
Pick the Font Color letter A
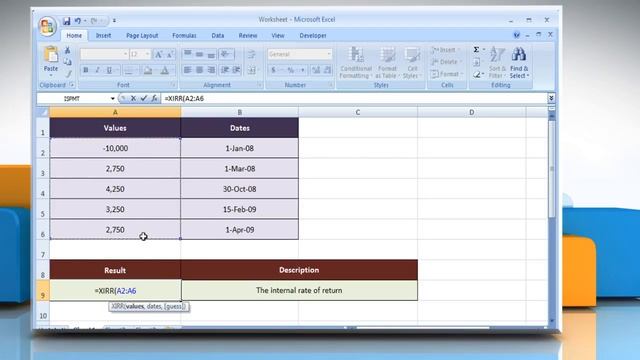tap(164, 71)
